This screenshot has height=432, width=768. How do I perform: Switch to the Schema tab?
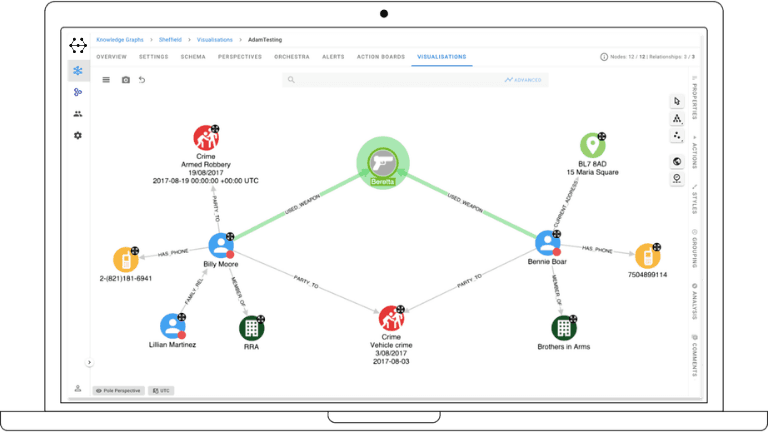coord(194,57)
